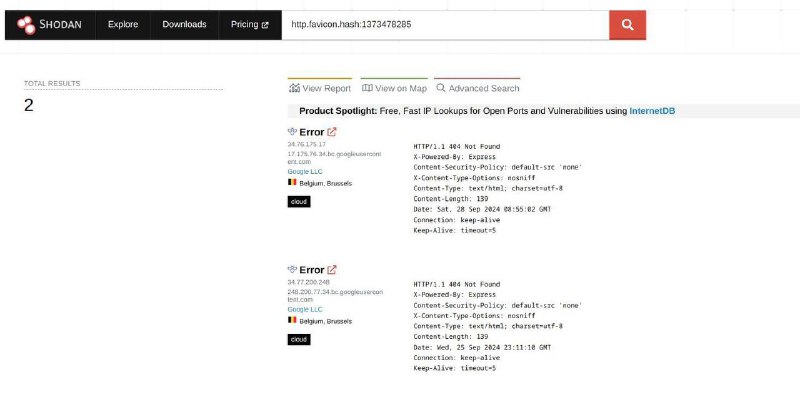
Task: Click the host icon beside first Error result
Action: coord(292,132)
